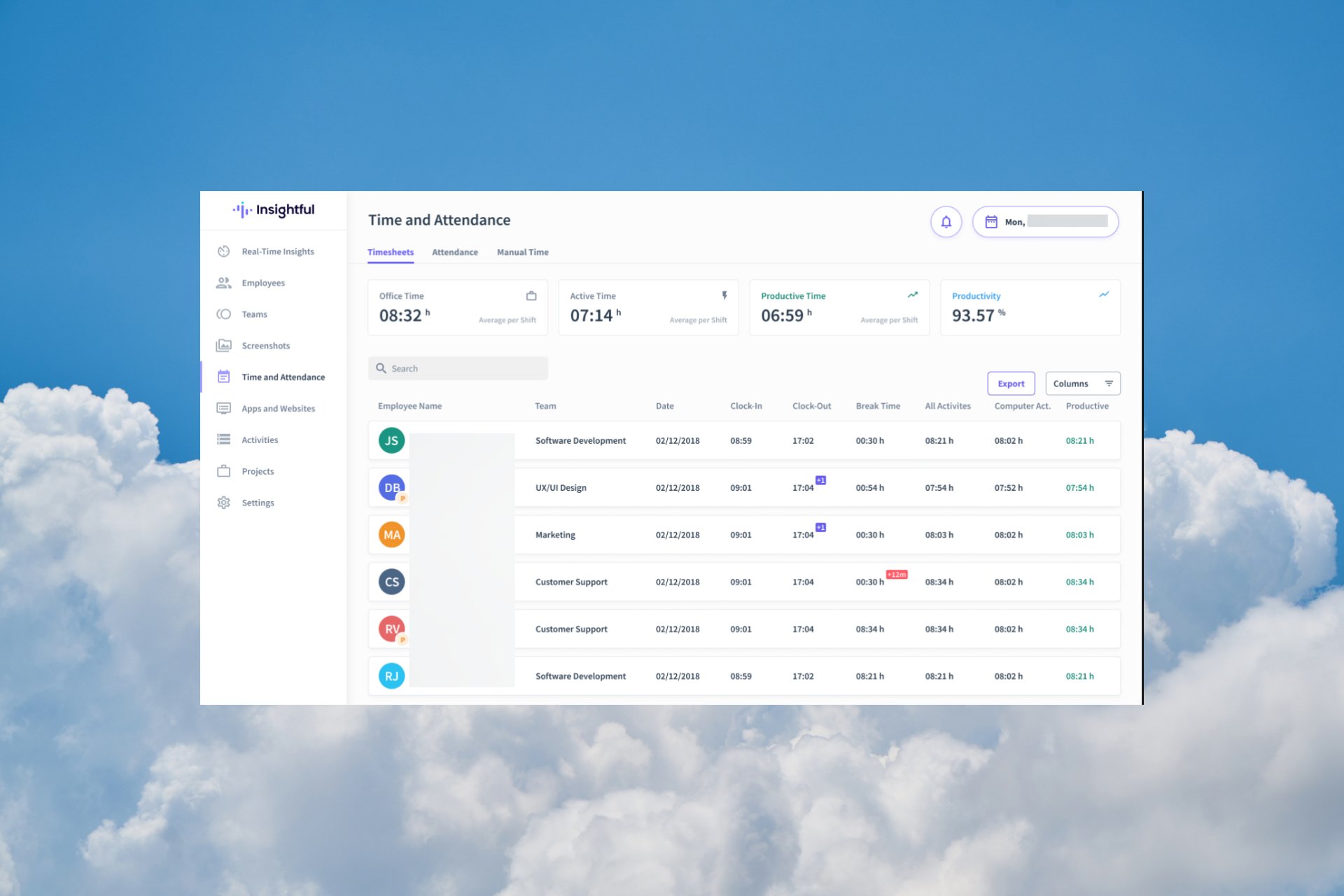Click the Projects briefcase icon
This screenshot has width=1344, height=896.
[x=224, y=471]
